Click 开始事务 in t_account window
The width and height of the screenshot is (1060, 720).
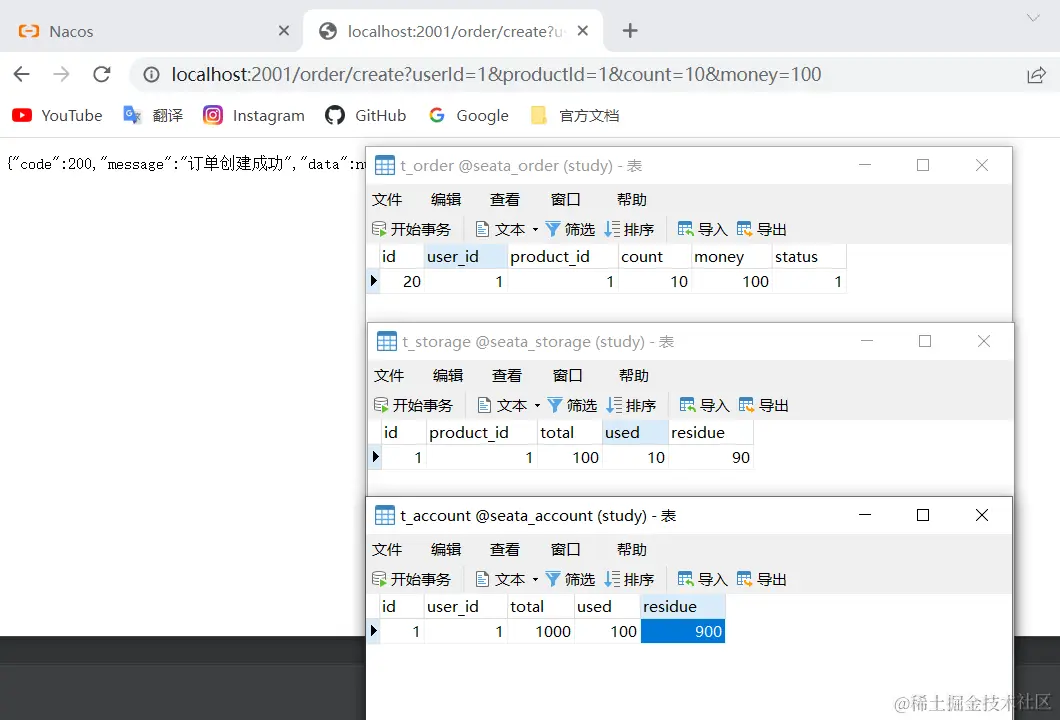pos(411,579)
